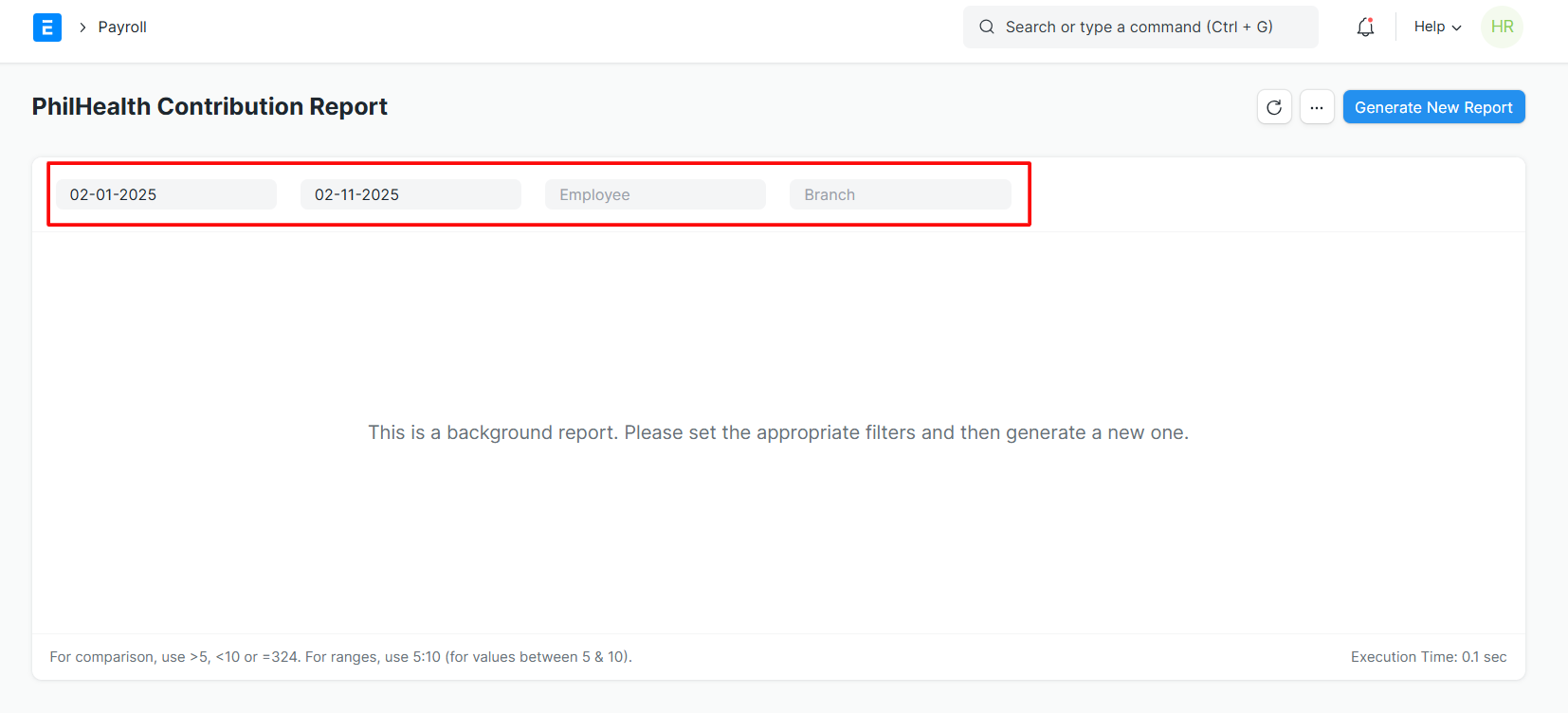Click the background report notice text

coord(778,432)
